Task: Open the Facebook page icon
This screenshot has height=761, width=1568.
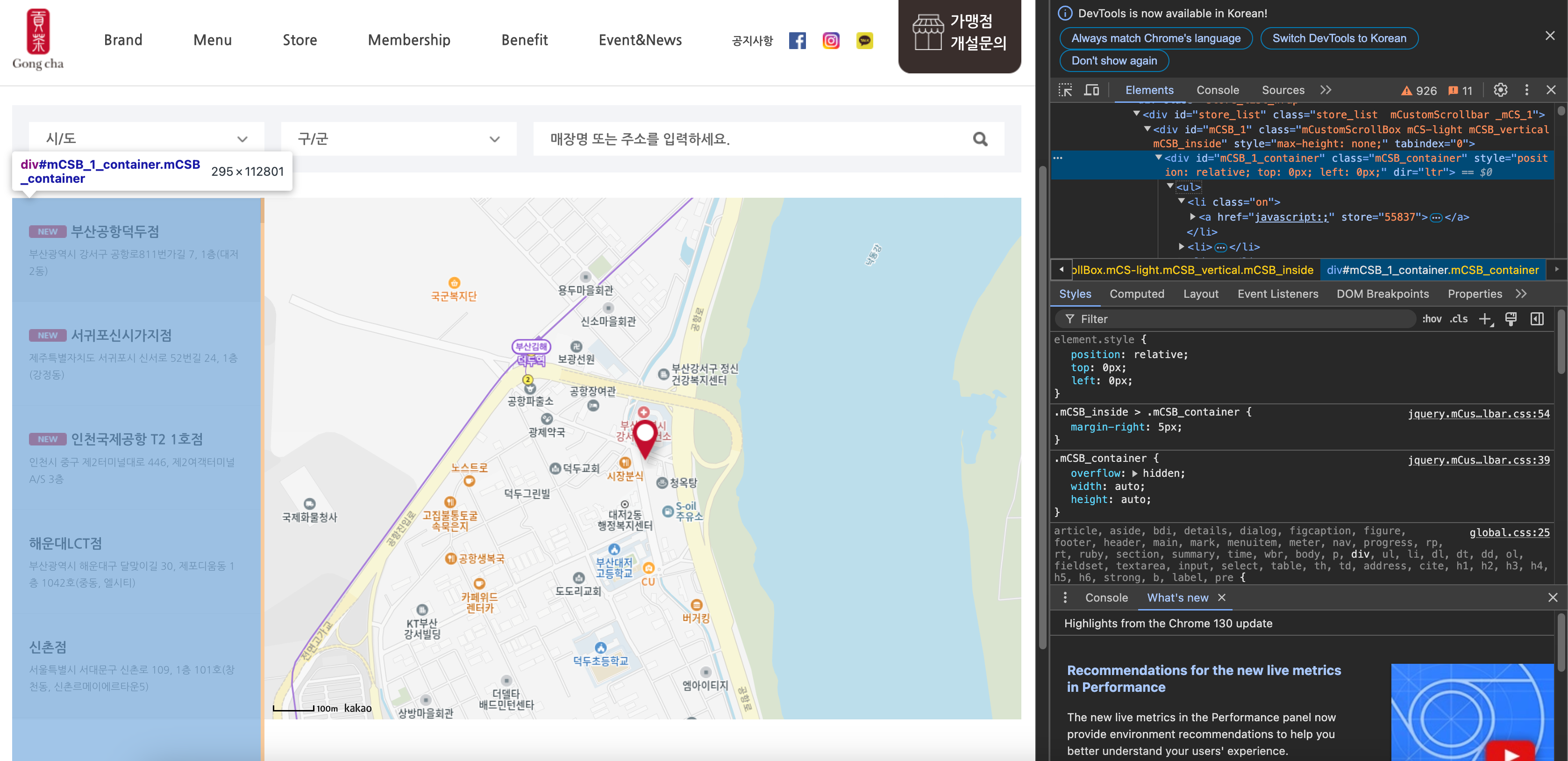Action: click(797, 41)
